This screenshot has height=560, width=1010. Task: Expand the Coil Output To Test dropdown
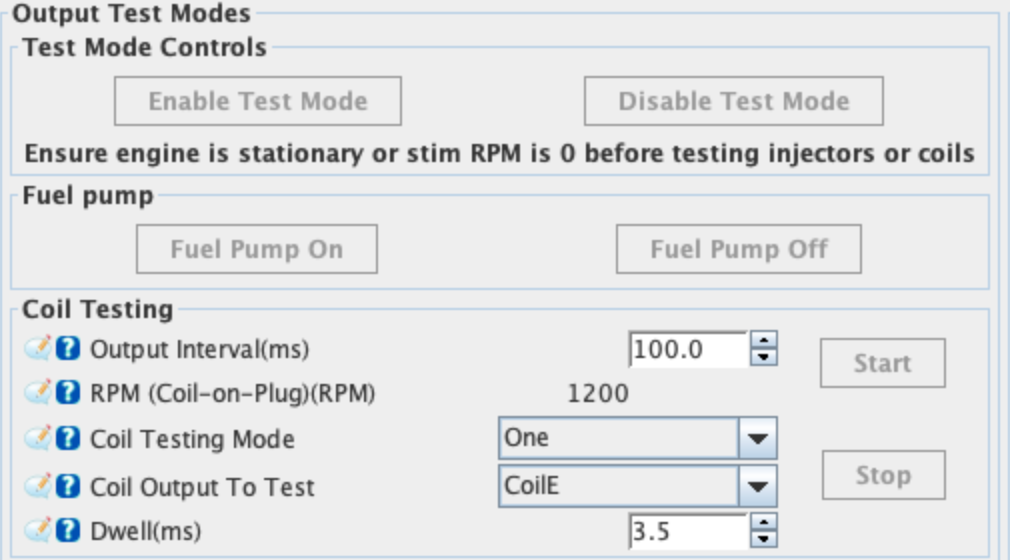click(x=758, y=486)
